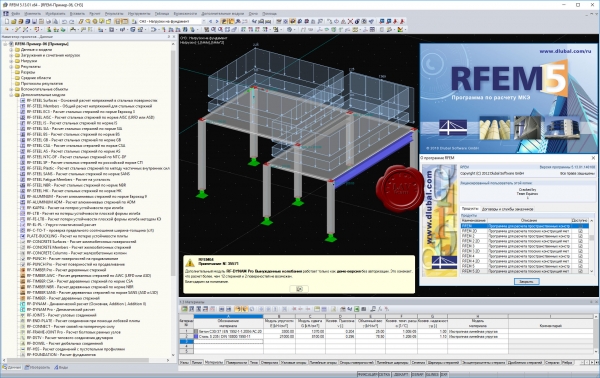Pin the project navigator panel
This screenshot has width=600, height=378.
169,37
